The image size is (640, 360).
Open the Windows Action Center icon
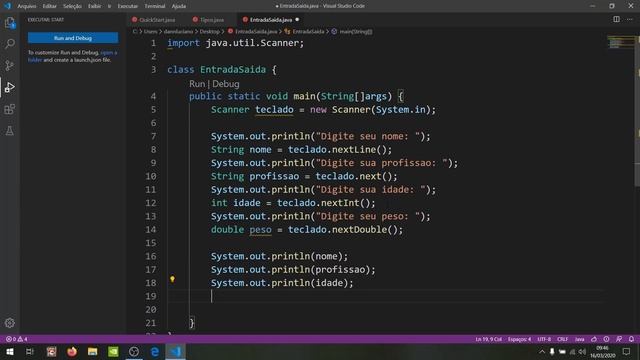point(627,351)
